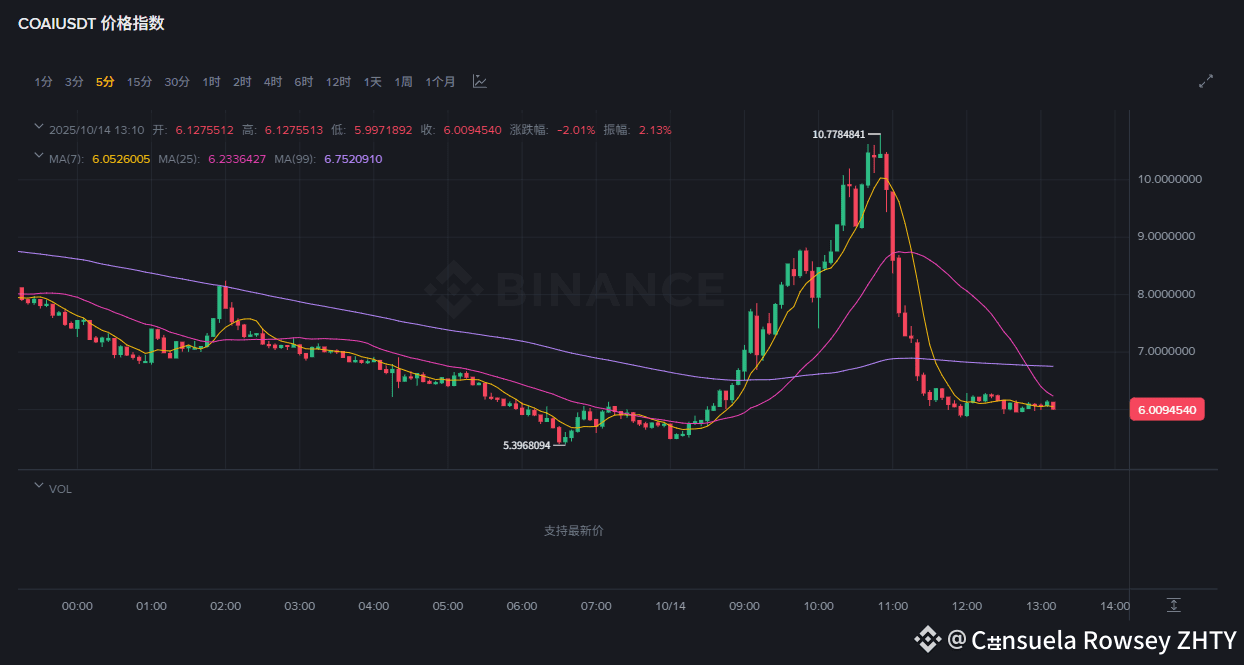1244x665 pixels.
Task: Collapse the VOL panel chevron
Action: [39, 486]
